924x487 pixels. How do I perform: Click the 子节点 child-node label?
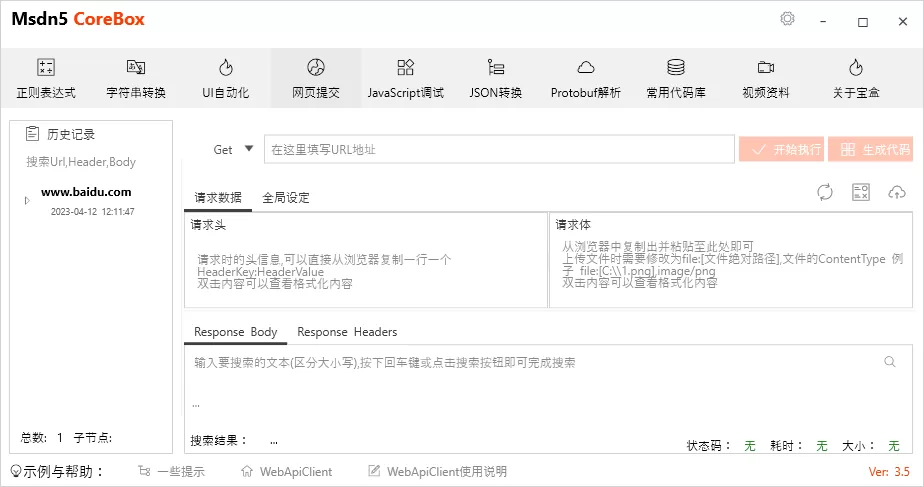click(93, 437)
